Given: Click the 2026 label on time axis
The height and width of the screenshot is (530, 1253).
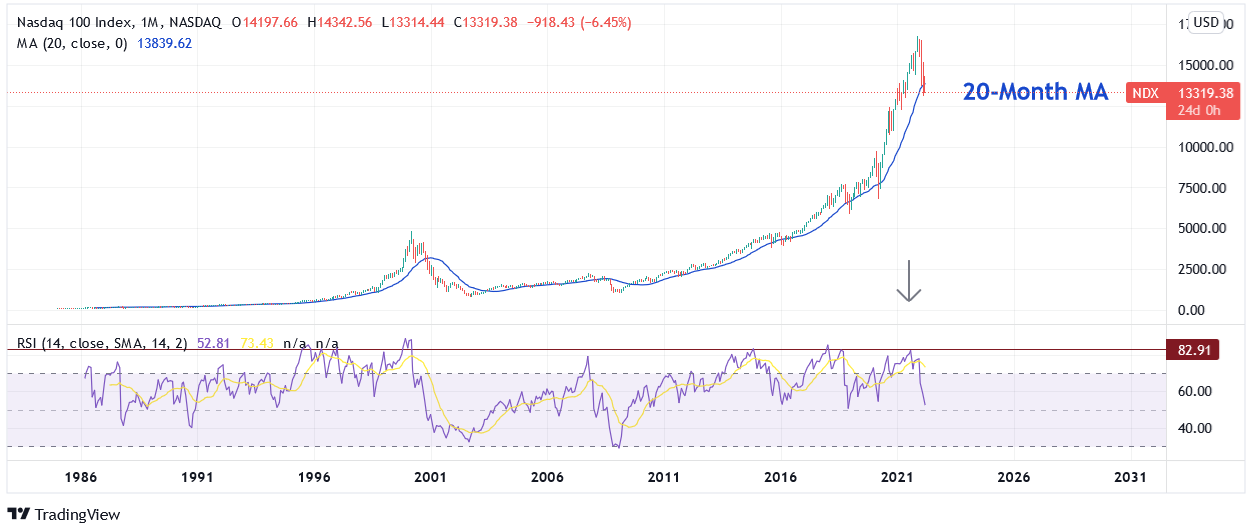Looking at the screenshot, I should click(x=1014, y=476).
